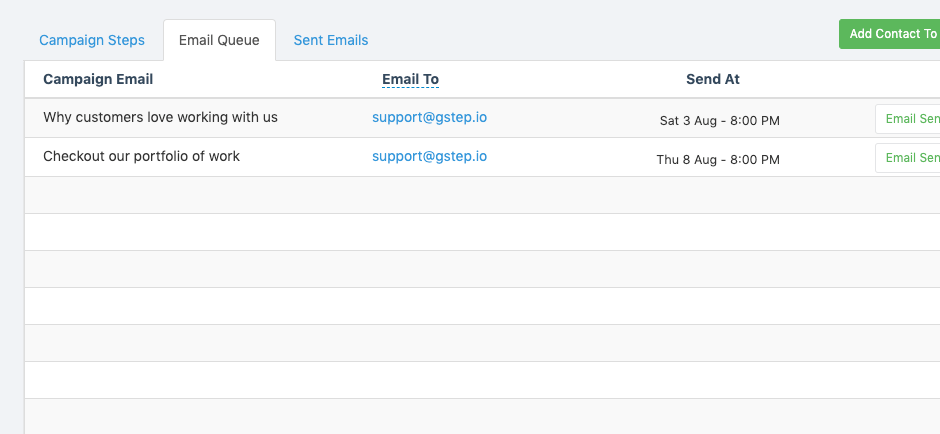Switch to the Sent Emails tab
The width and height of the screenshot is (940, 434).
(331, 41)
